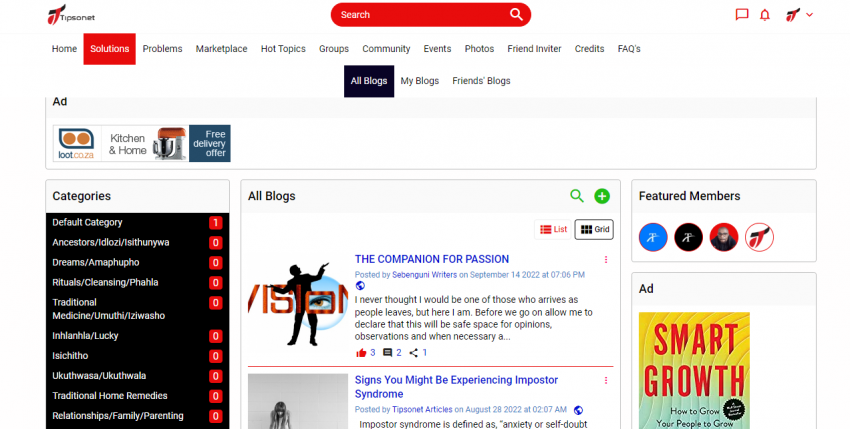Open the Marketplace menu item
The height and width of the screenshot is (429, 850).
(x=221, y=49)
